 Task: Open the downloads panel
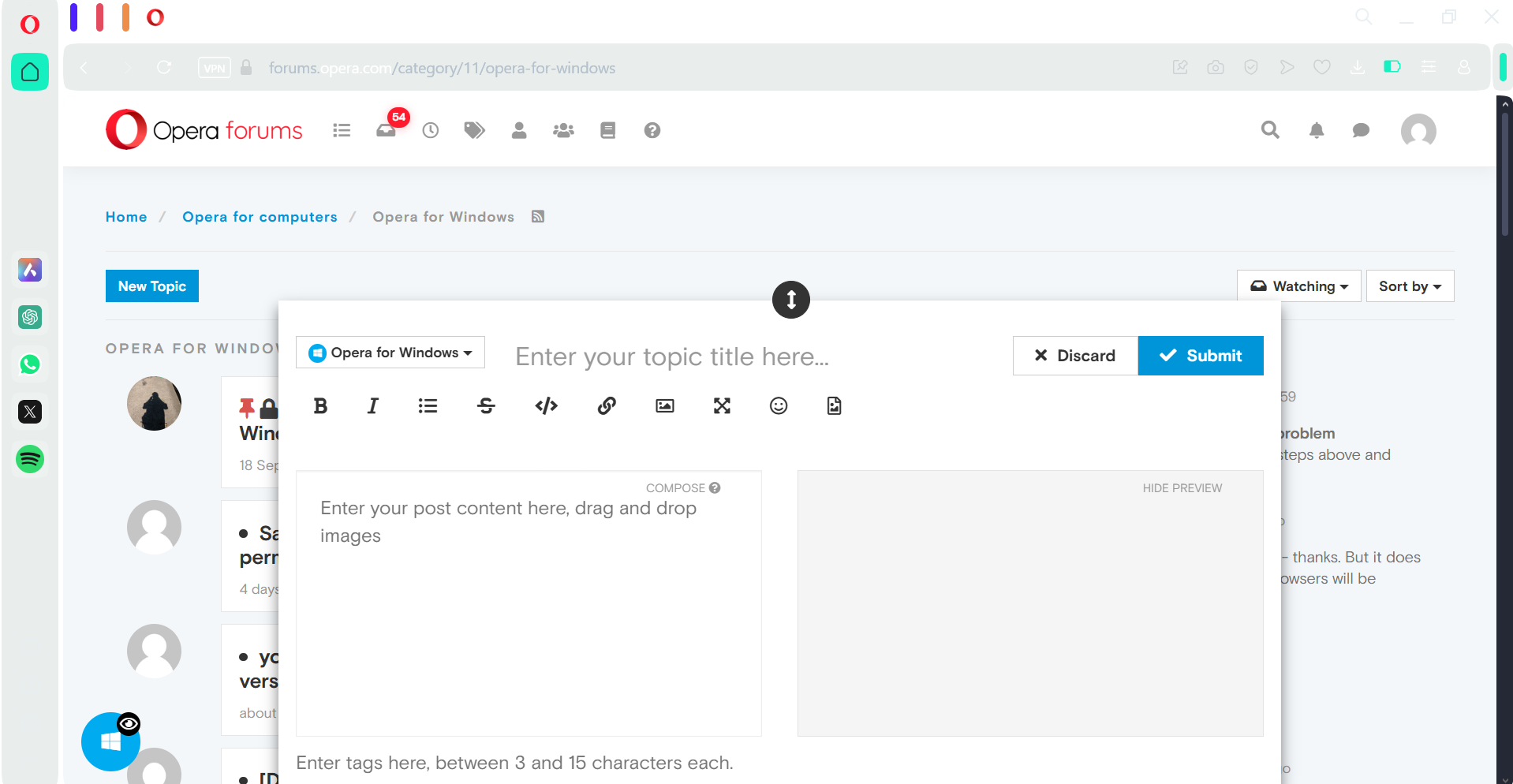pos(1357,67)
